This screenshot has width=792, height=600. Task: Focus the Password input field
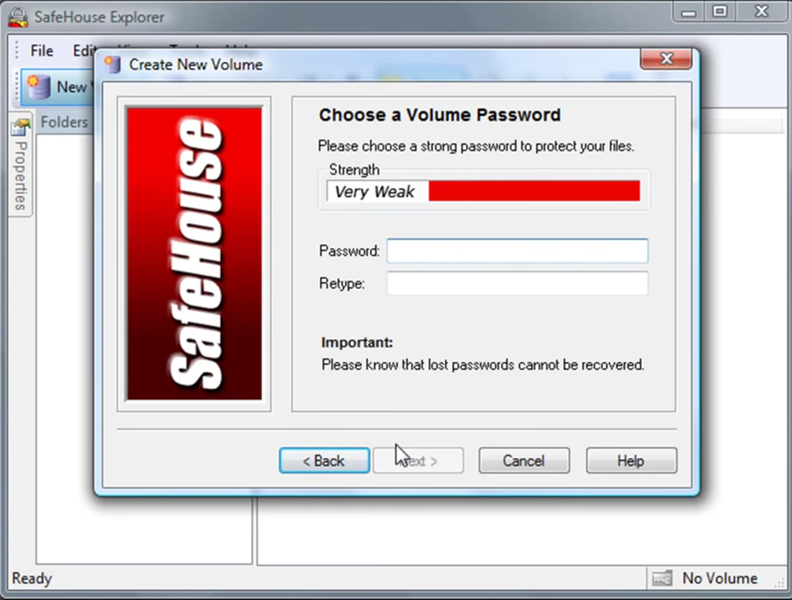coord(517,251)
